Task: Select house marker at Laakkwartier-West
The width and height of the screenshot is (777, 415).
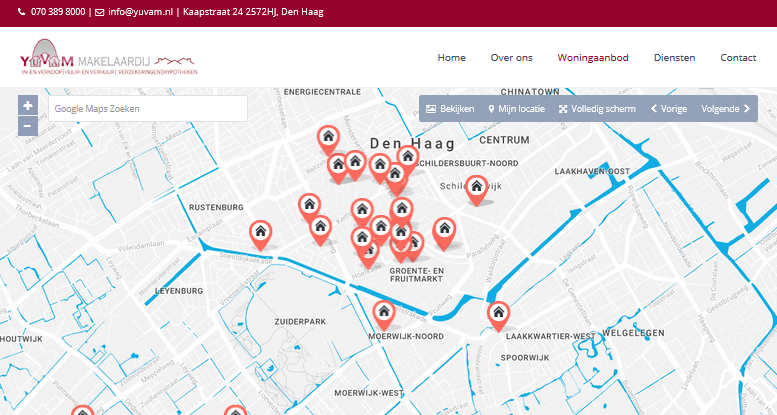Action: [x=498, y=314]
